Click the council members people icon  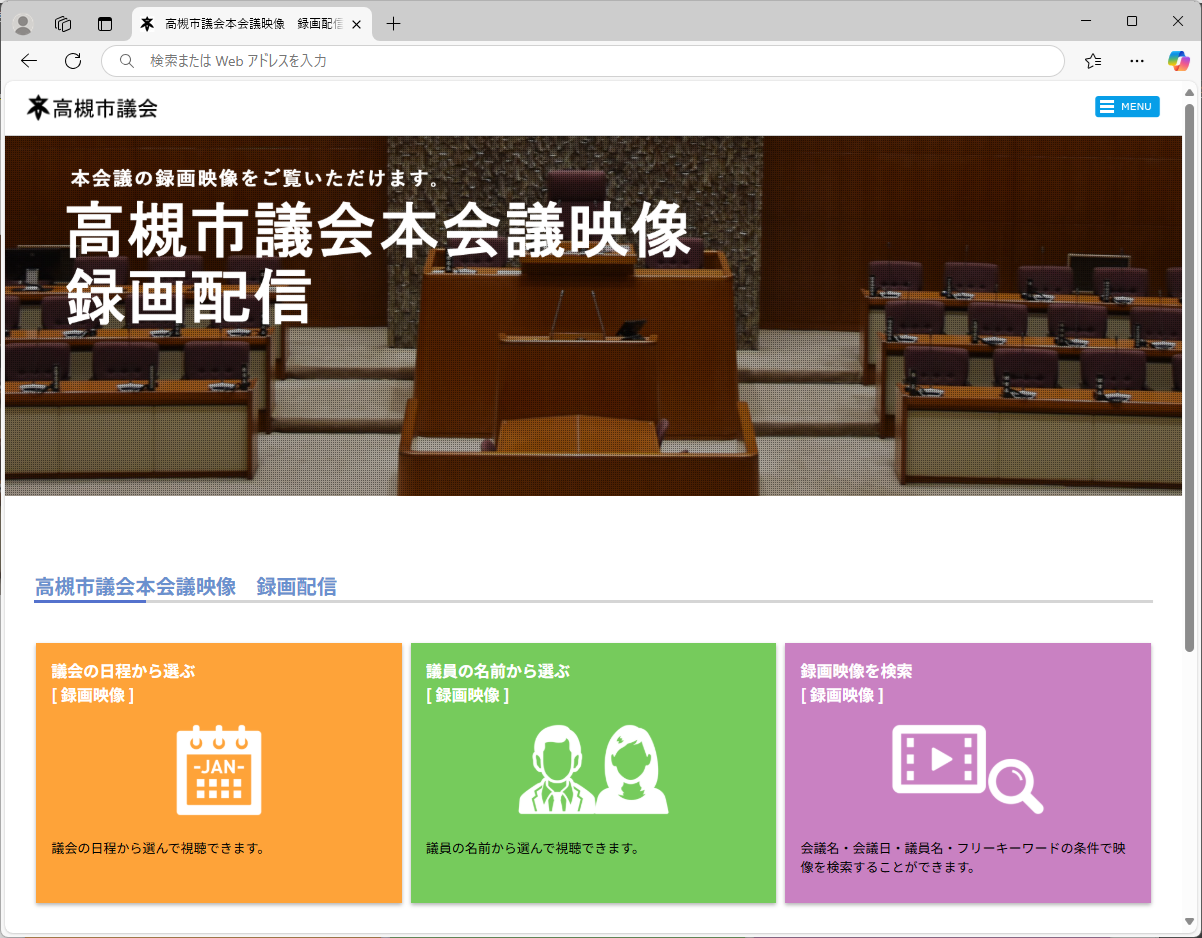point(593,769)
